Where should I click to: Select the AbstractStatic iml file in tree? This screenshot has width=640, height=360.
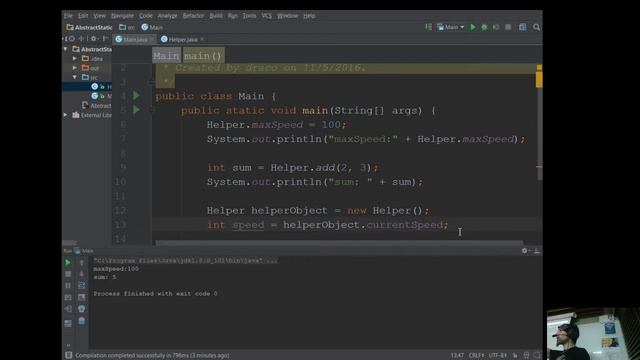click(96, 106)
